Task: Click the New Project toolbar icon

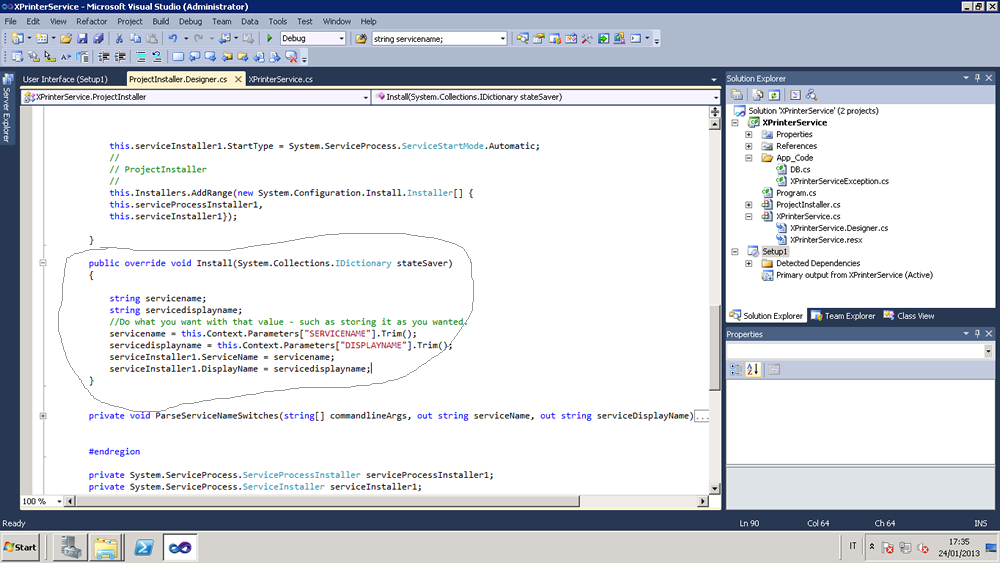Action: coord(18,38)
